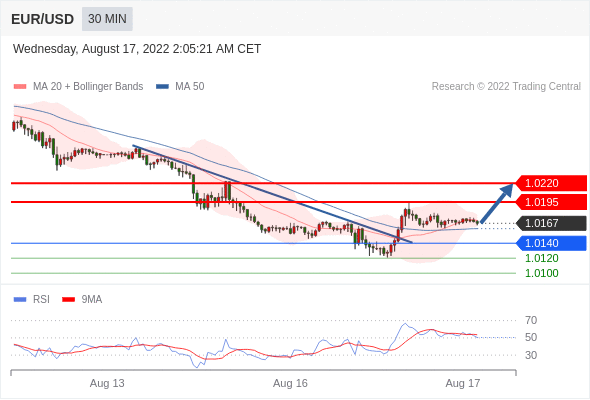Click the blue upward forecast arrow
The image size is (590, 400).
click(x=497, y=203)
